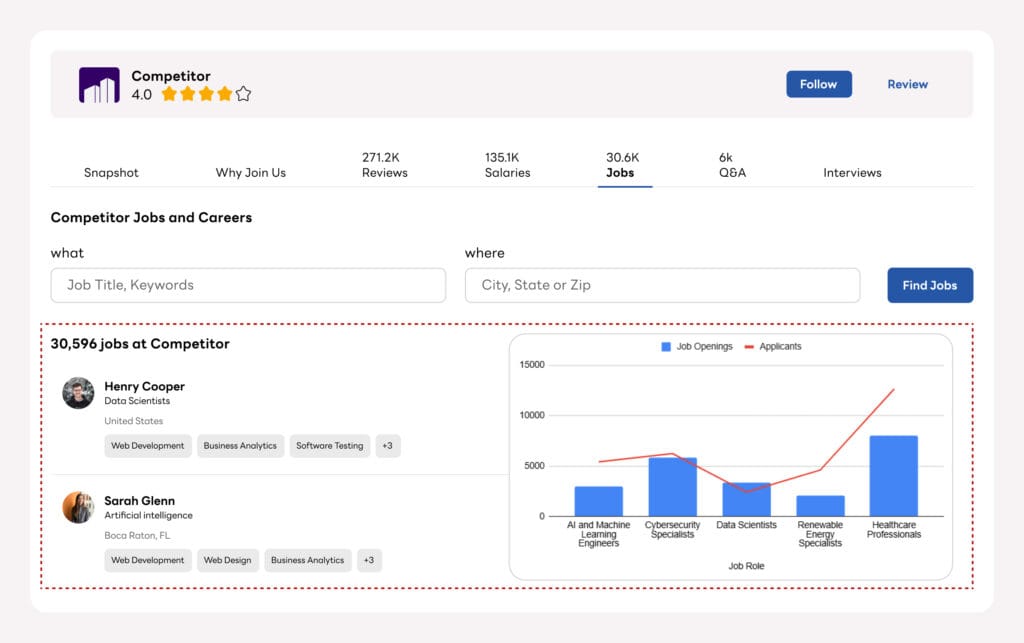Click the Find Jobs button
Image resolution: width=1024 pixels, height=643 pixels.
(x=930, y=285)
